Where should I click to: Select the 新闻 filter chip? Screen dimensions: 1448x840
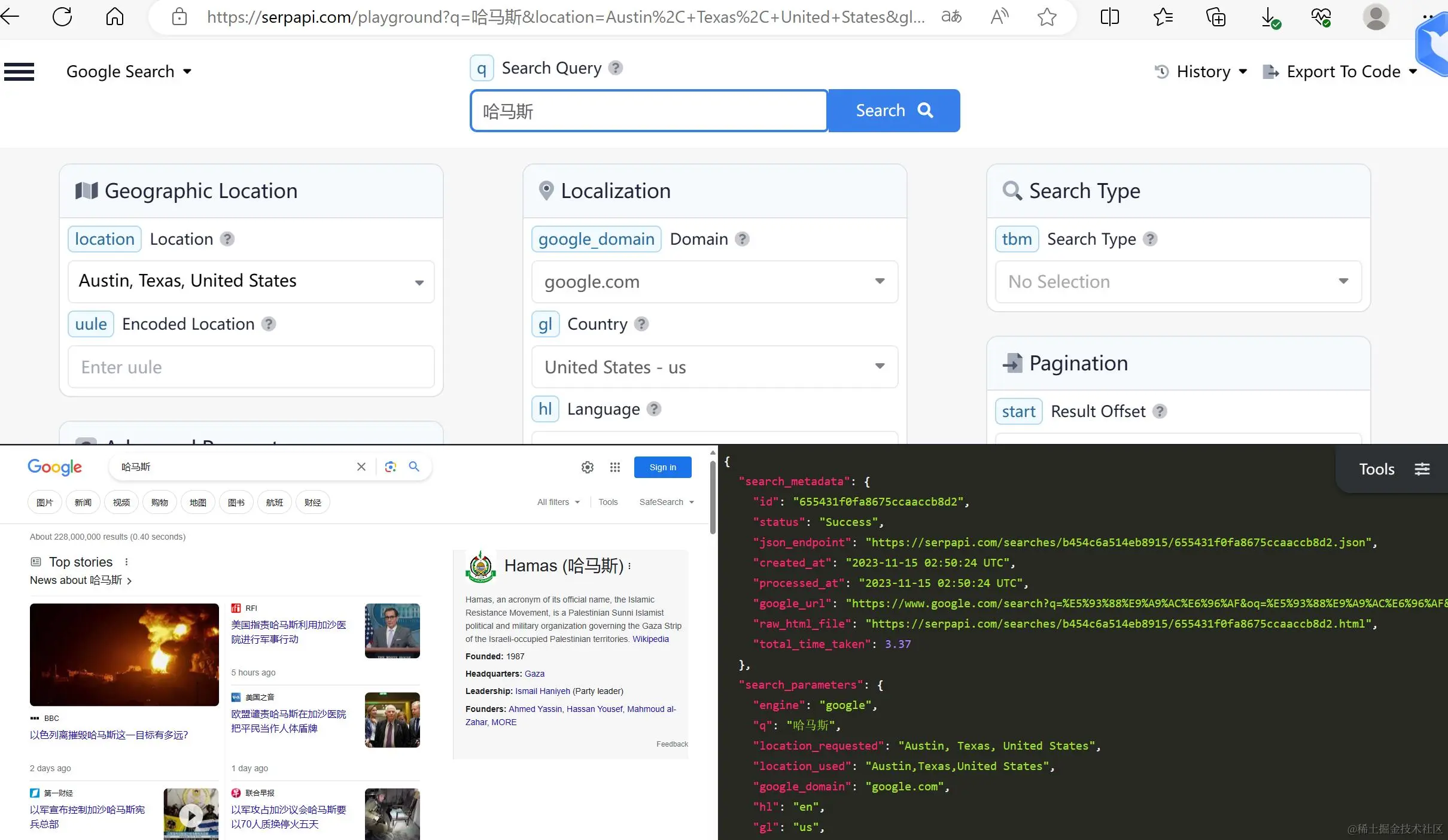83,502
